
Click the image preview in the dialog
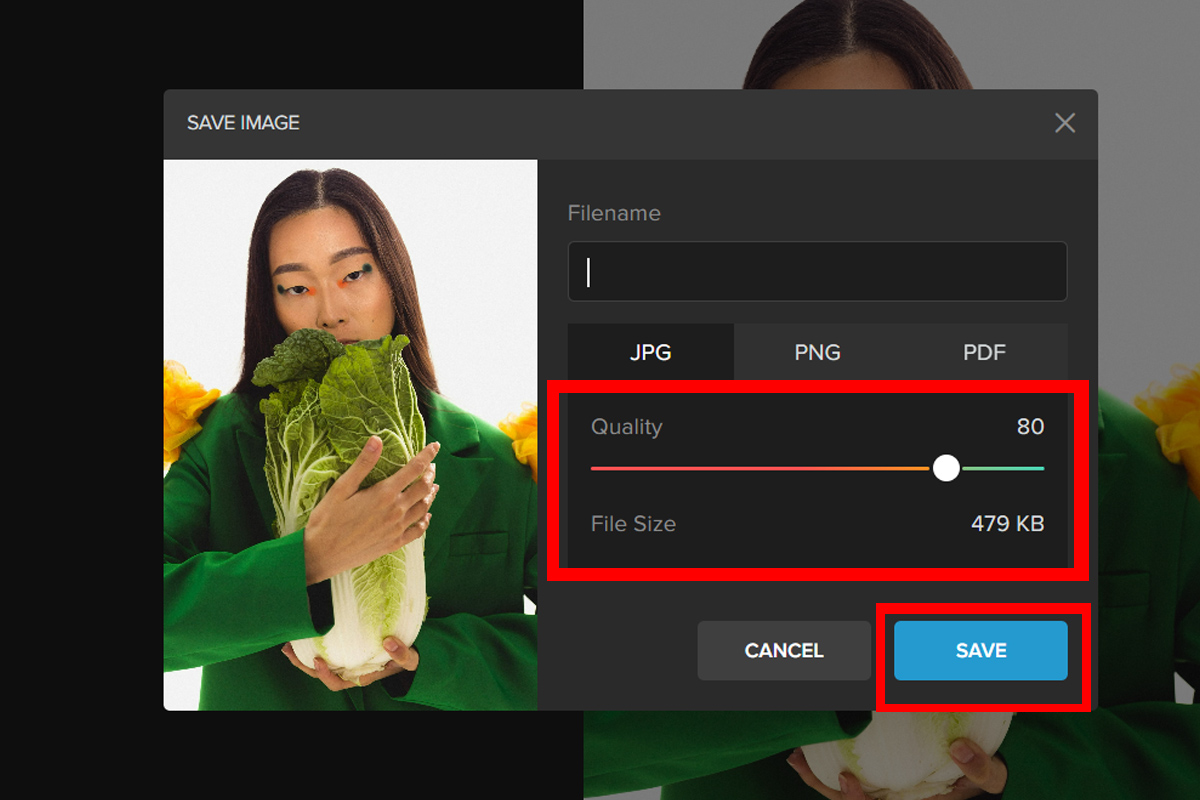[x=350, y=435]
